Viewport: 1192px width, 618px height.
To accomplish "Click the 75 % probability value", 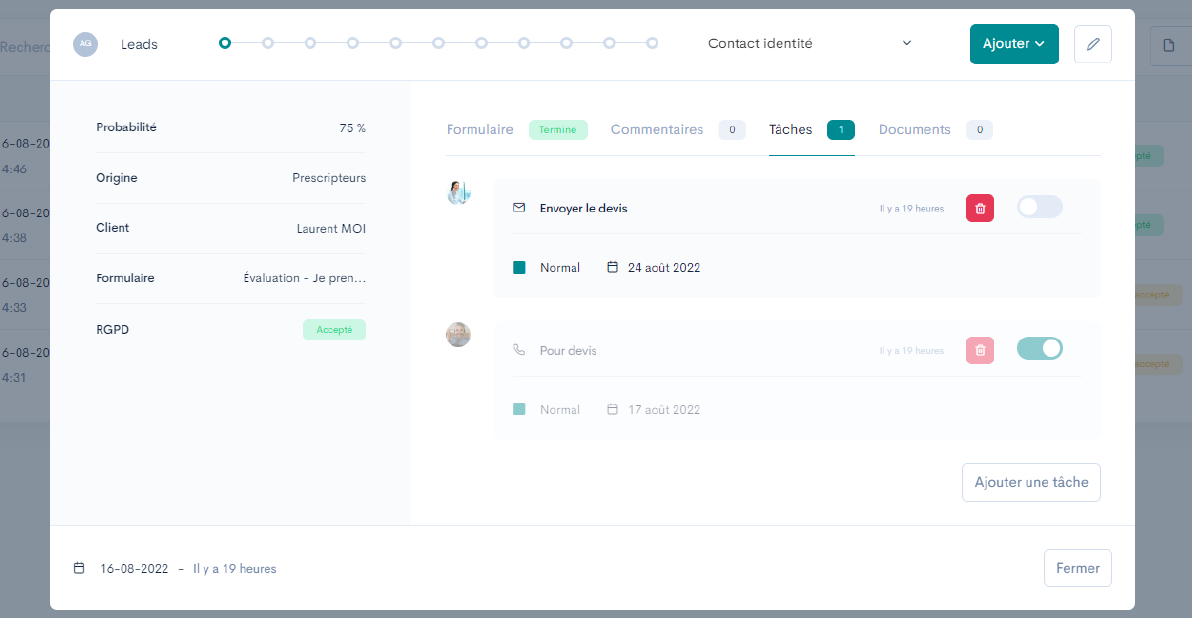I will point(353,128).
